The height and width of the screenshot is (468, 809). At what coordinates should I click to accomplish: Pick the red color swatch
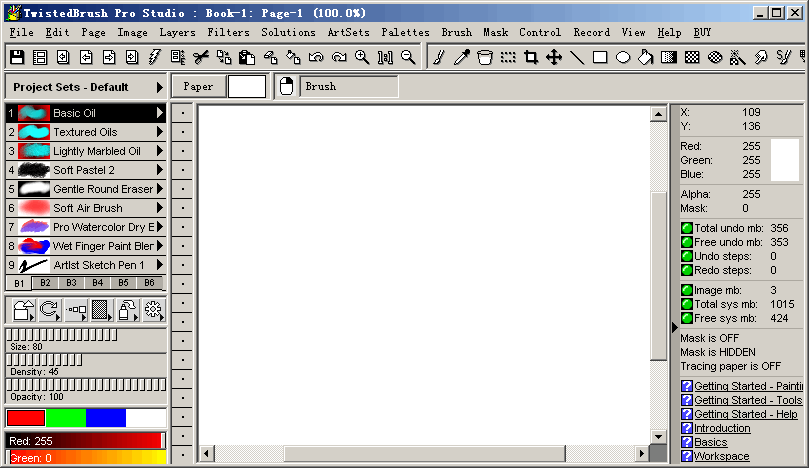[x=26, y=418]
